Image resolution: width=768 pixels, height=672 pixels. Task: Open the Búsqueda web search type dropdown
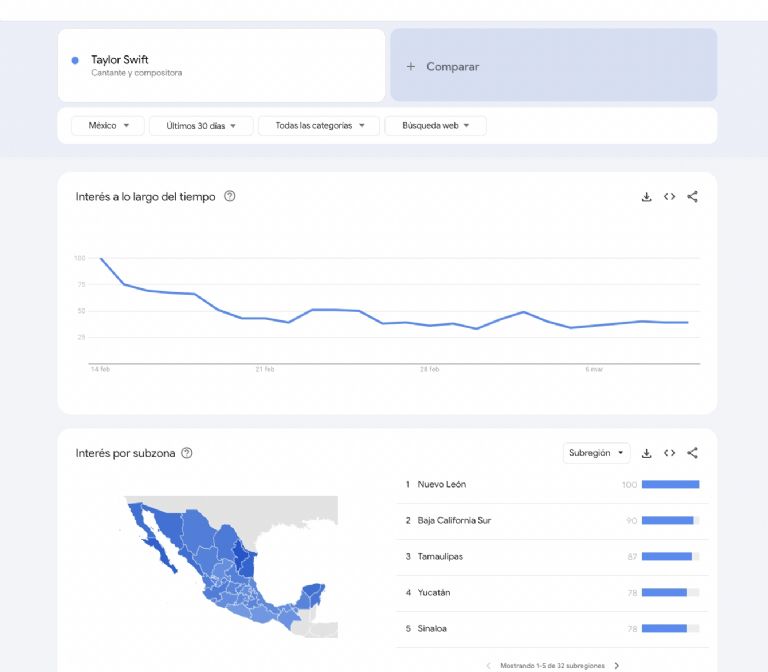(435, 126)
